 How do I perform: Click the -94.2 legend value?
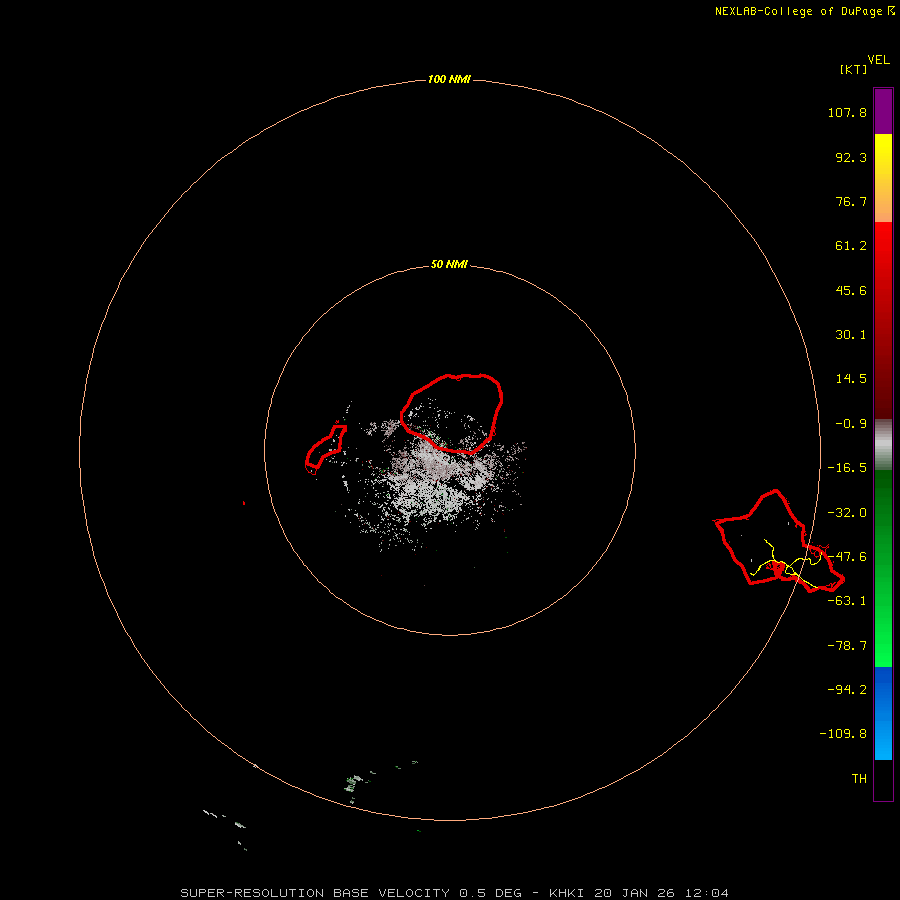tap(847, 689)
